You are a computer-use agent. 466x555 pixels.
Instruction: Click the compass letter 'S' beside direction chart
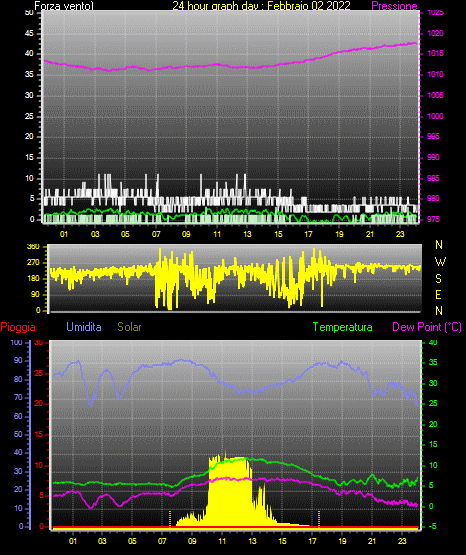coord(439,279)
